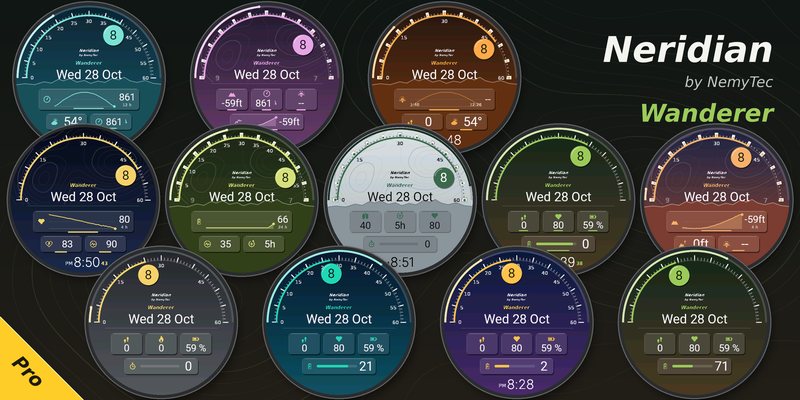
Task: Tap heart 80 tile on purple 8:28 face
Action: 516,344
